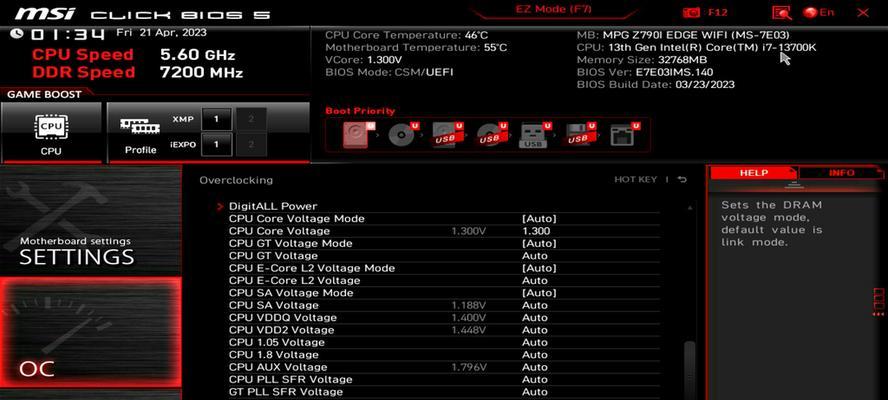
Task: Select the network boot device icon
Action: point(624,135)
